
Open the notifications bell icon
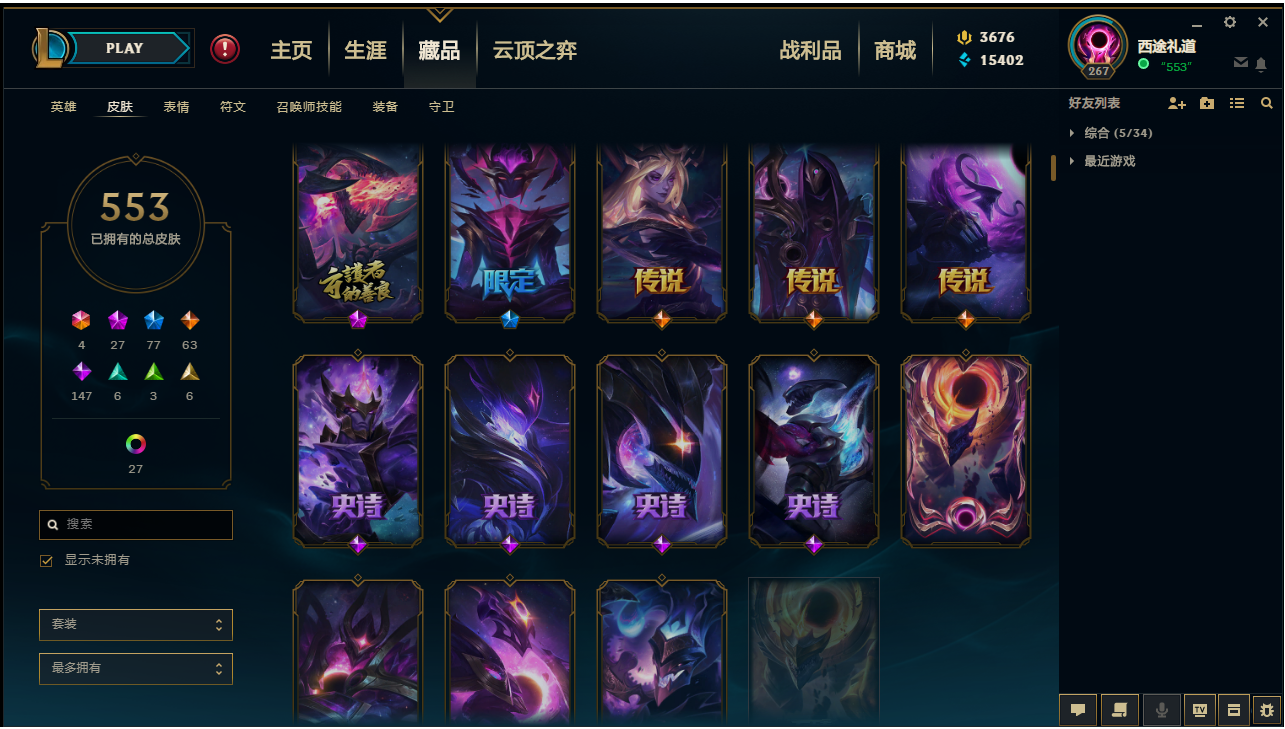(1261, 64)
